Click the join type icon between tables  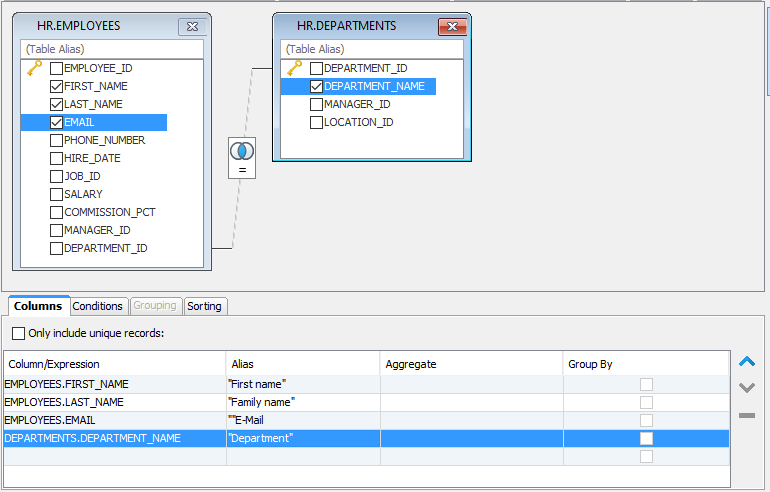pyautogui.click(x=242, y=150)
